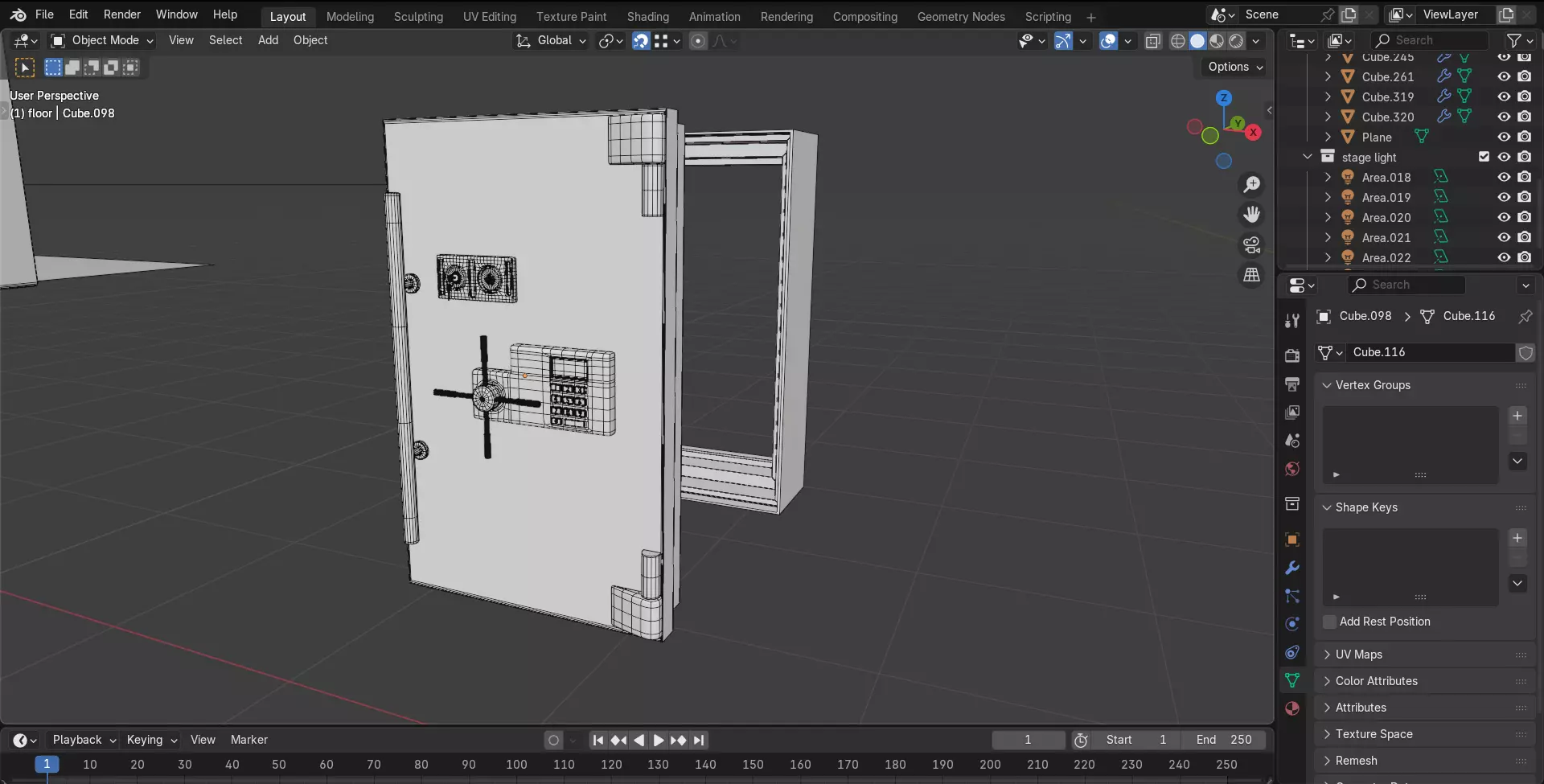Viewport: 1544px width, 784px height.
Task: Click the pan hand viewport icon
Action: tap(1252, 215)
